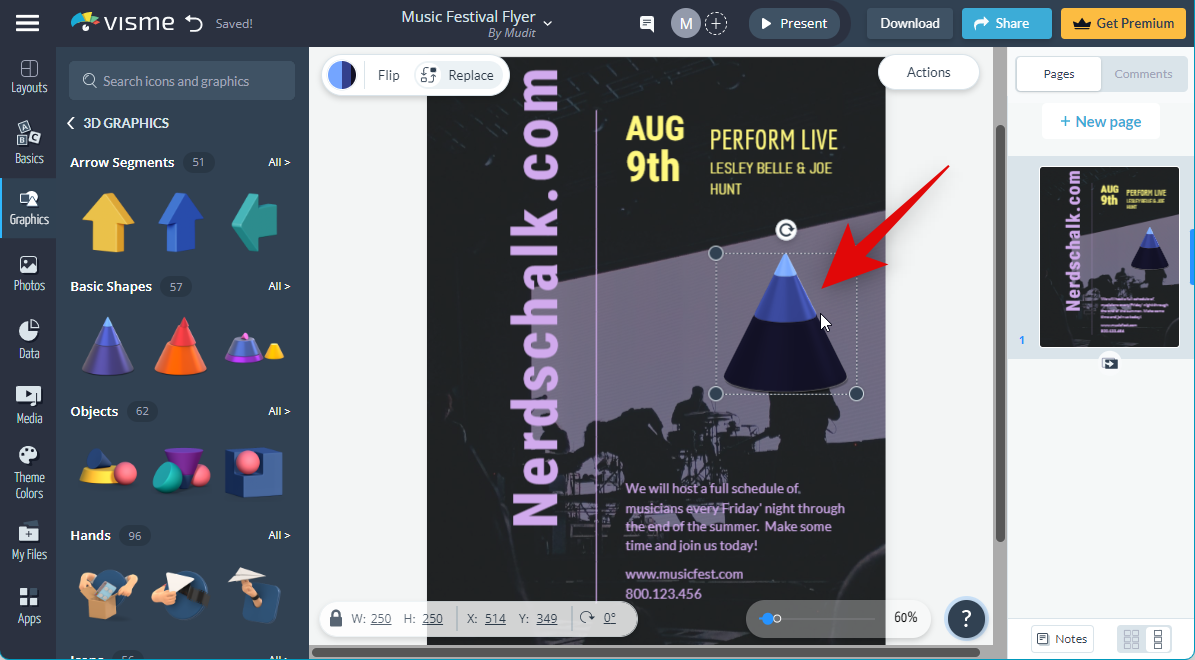Switch to grid page view
Screen dimensions: 1195x660
point(1132,639)
